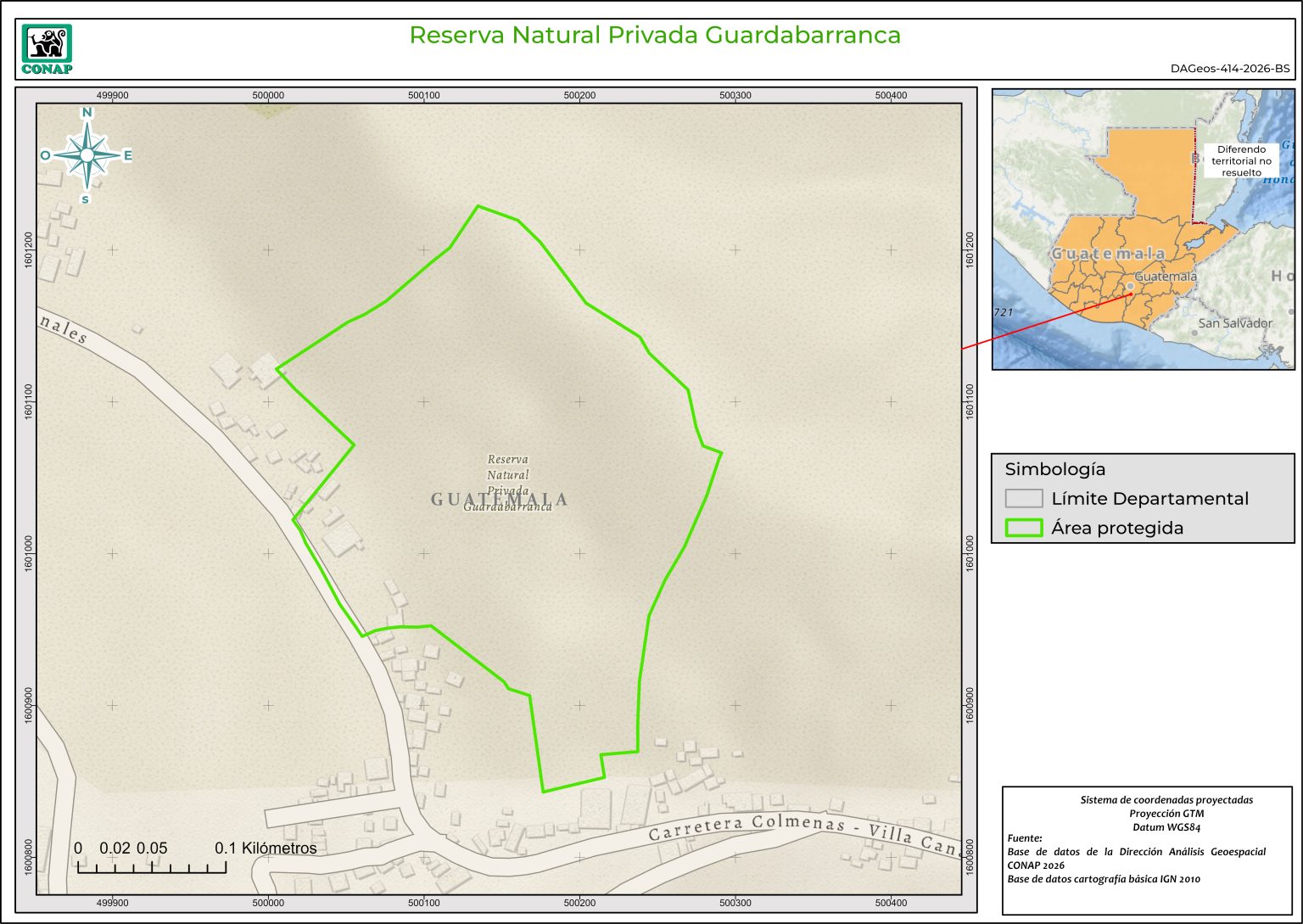Click the italic reserve name label inside polygon
This screenshot has width=1303, height=924.
click(507, 483)
